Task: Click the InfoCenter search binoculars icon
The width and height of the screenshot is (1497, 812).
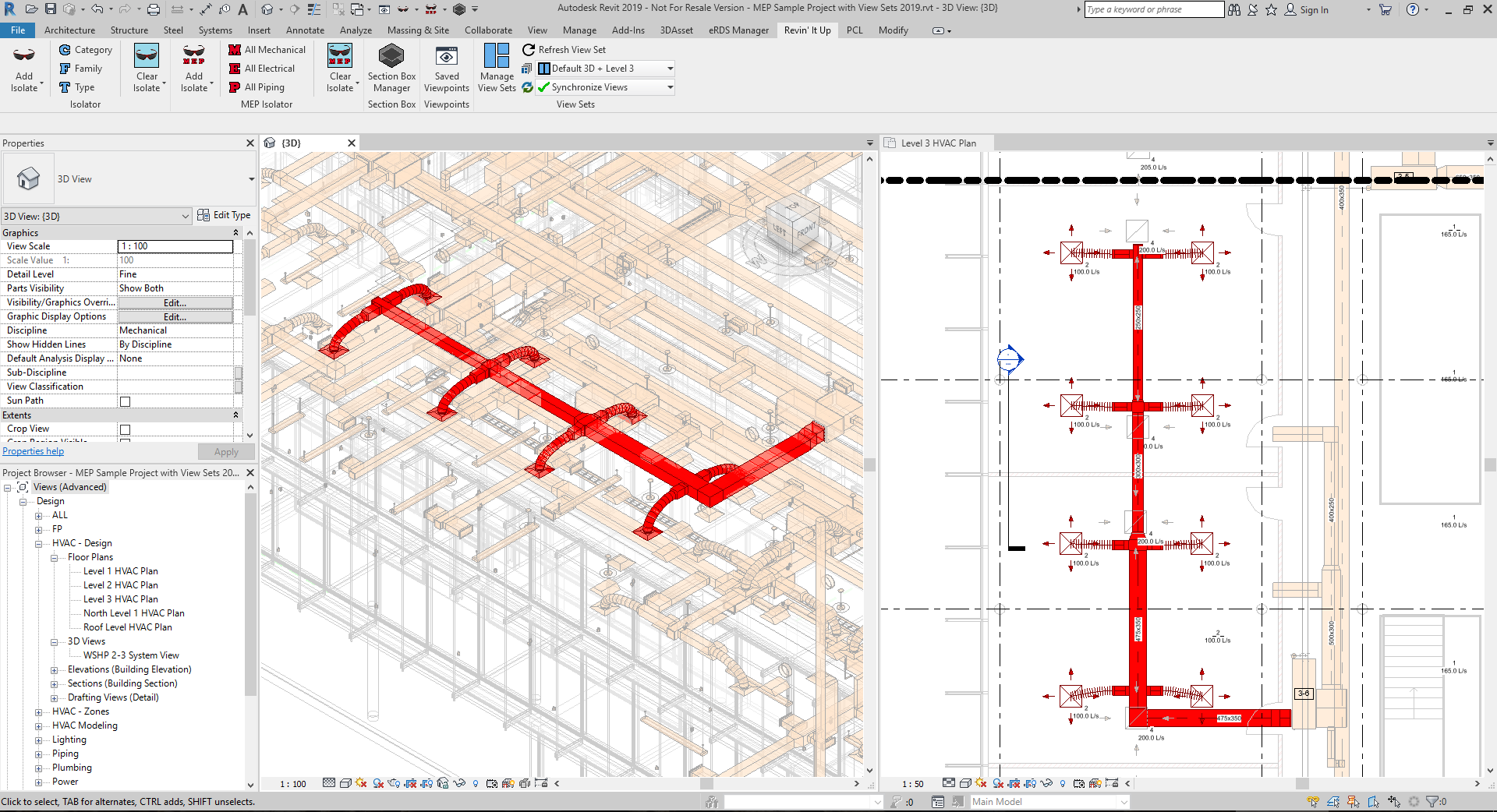Action: (1234, 9)
